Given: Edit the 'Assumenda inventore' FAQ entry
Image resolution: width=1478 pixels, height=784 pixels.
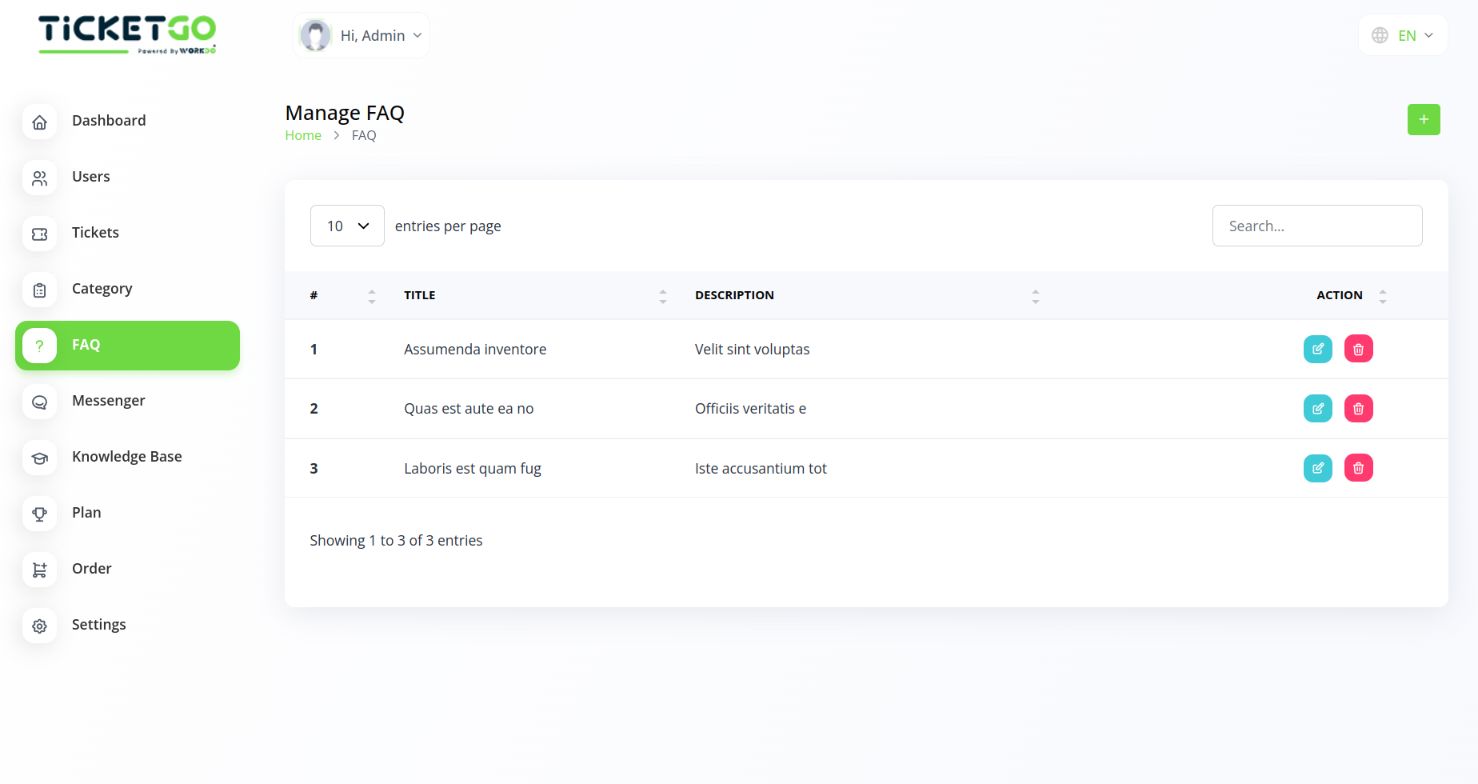Looking at the screenshot, I should click(x=1317, y=349).
